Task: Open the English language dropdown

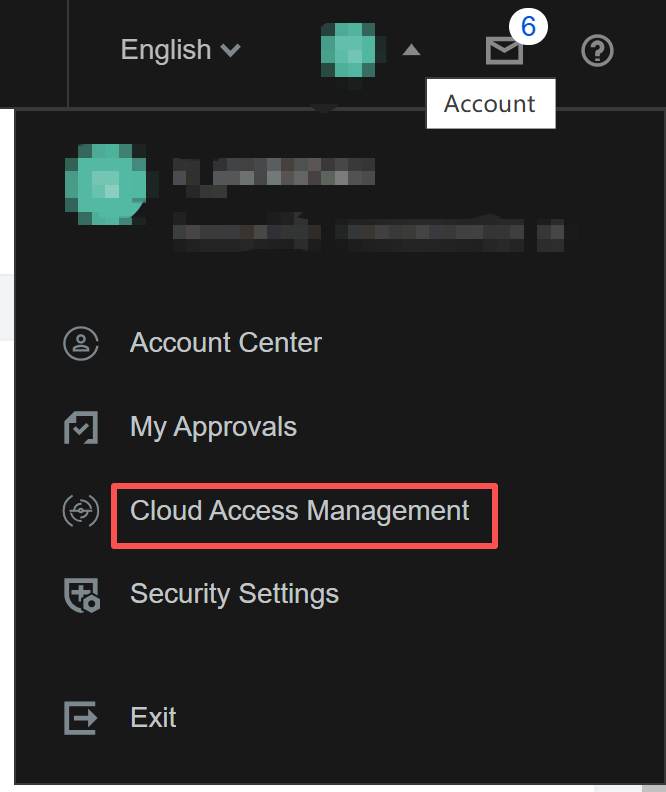Action: 180,50
